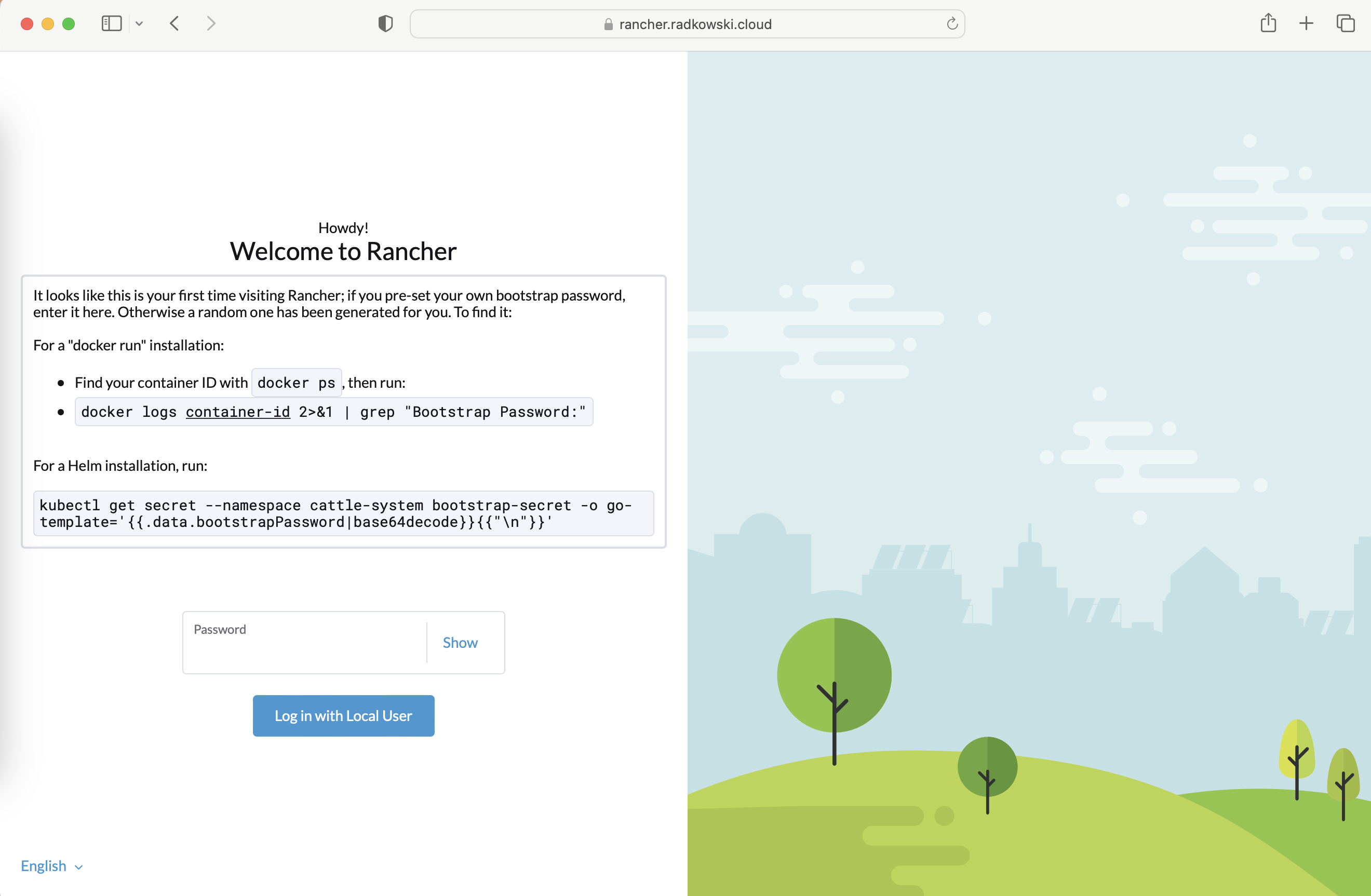Reload the page with the refresh icon
The width and height of the screenshot is (1371, 896).
click(951, 23)
